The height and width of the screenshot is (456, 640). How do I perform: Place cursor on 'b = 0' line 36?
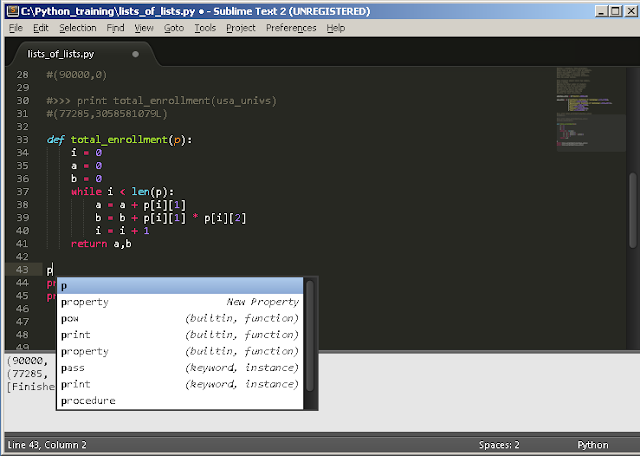click(x=86, y=178)
